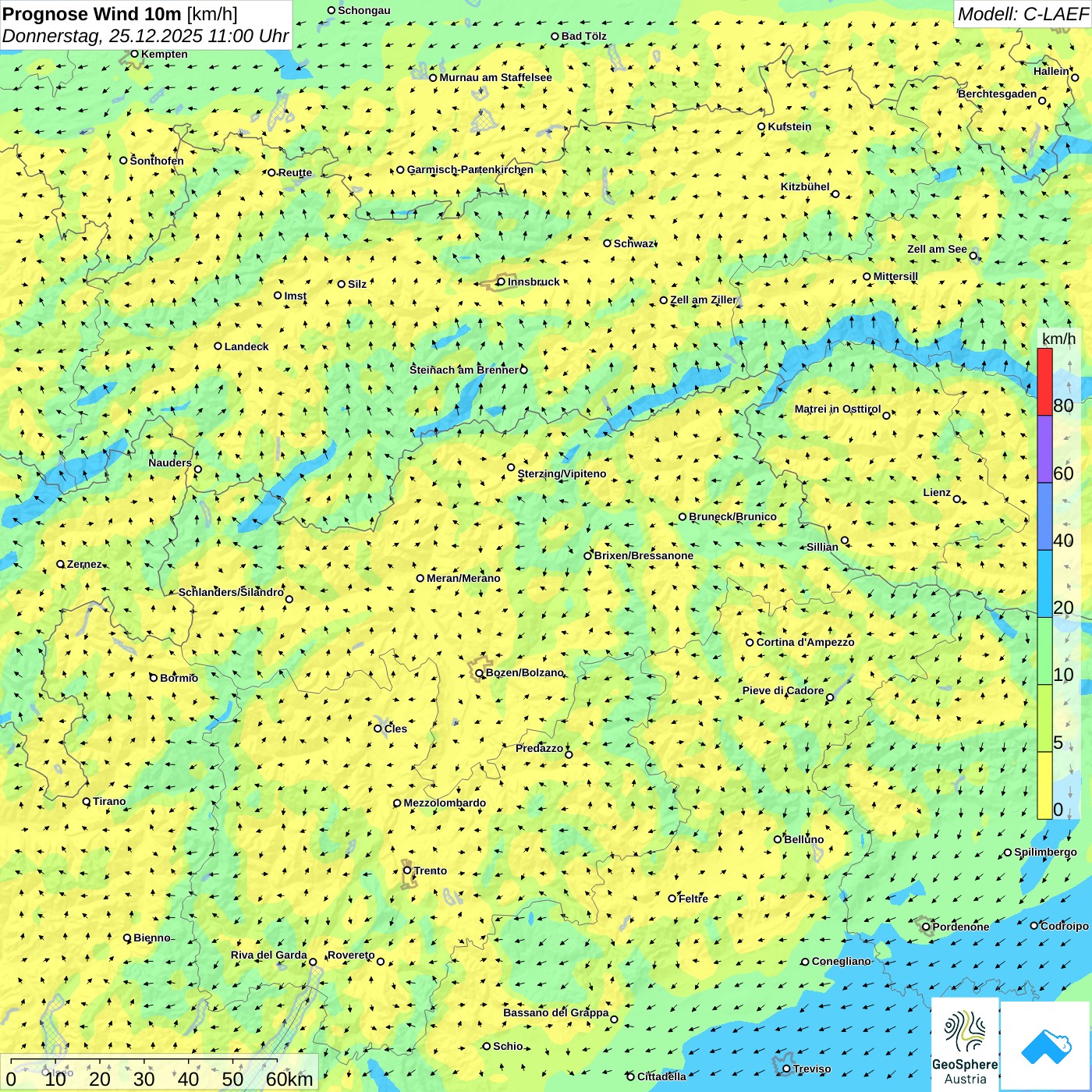Click the Mezzolombardo label

coord(445,803)
